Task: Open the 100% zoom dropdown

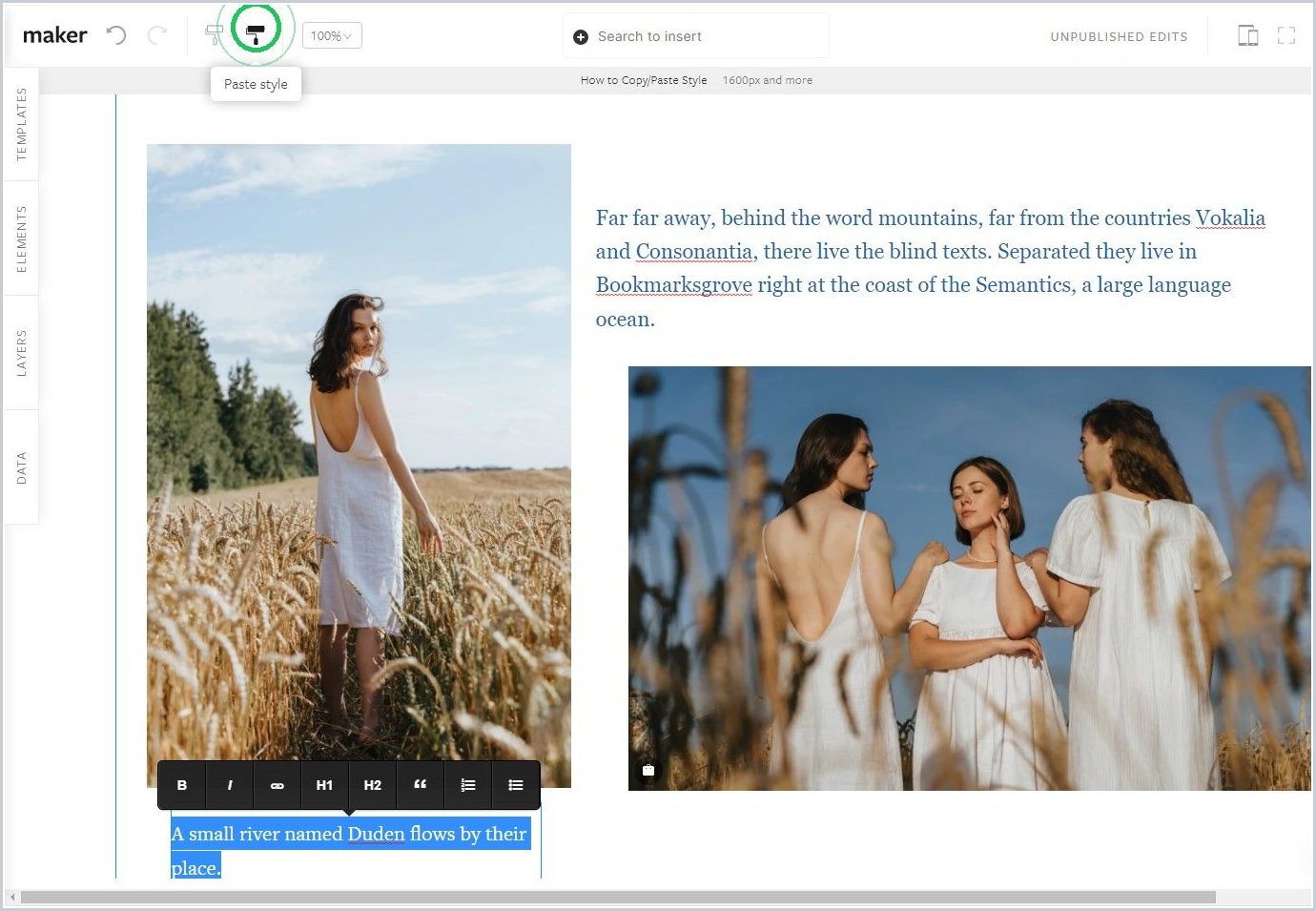Action: click(332, 36)
